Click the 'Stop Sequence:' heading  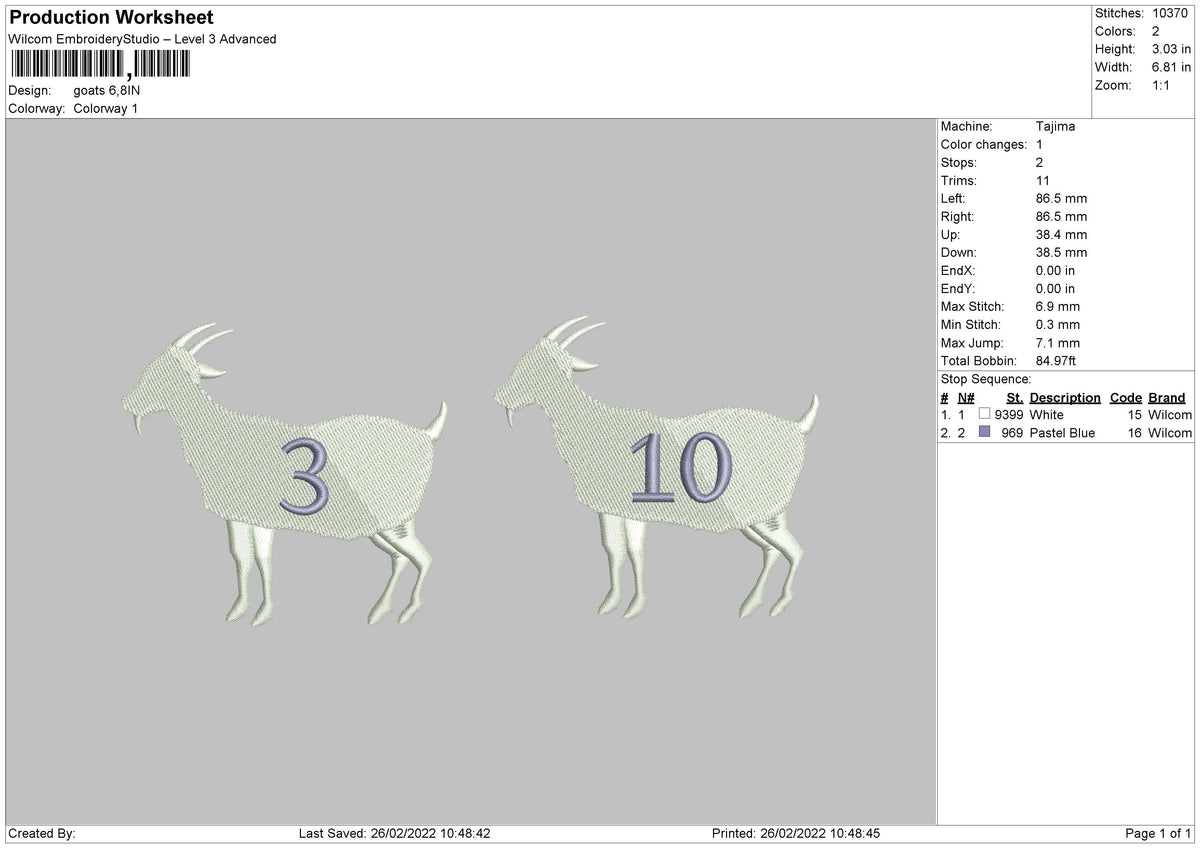pos(986,379)
